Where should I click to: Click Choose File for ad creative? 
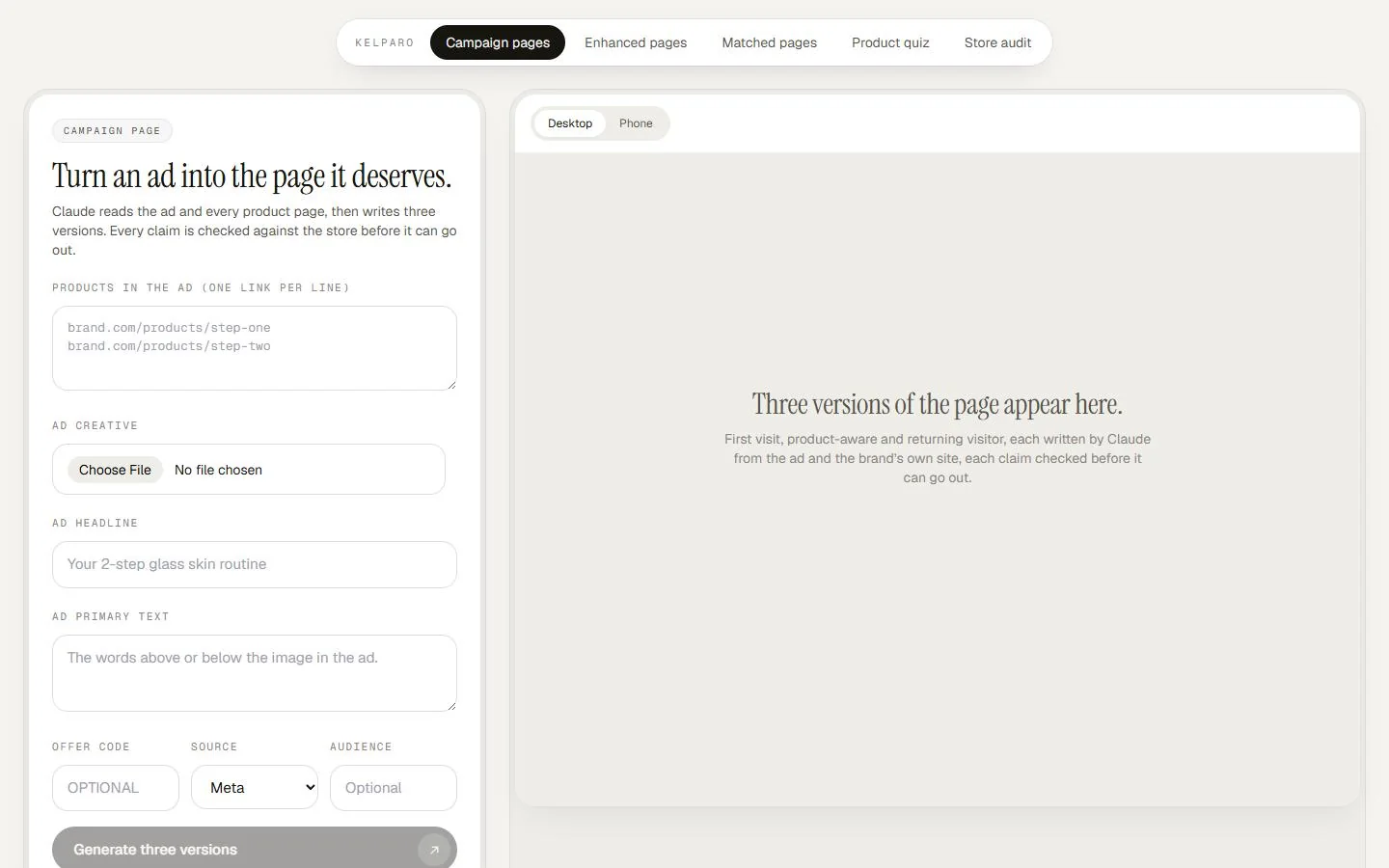point(115,470)
